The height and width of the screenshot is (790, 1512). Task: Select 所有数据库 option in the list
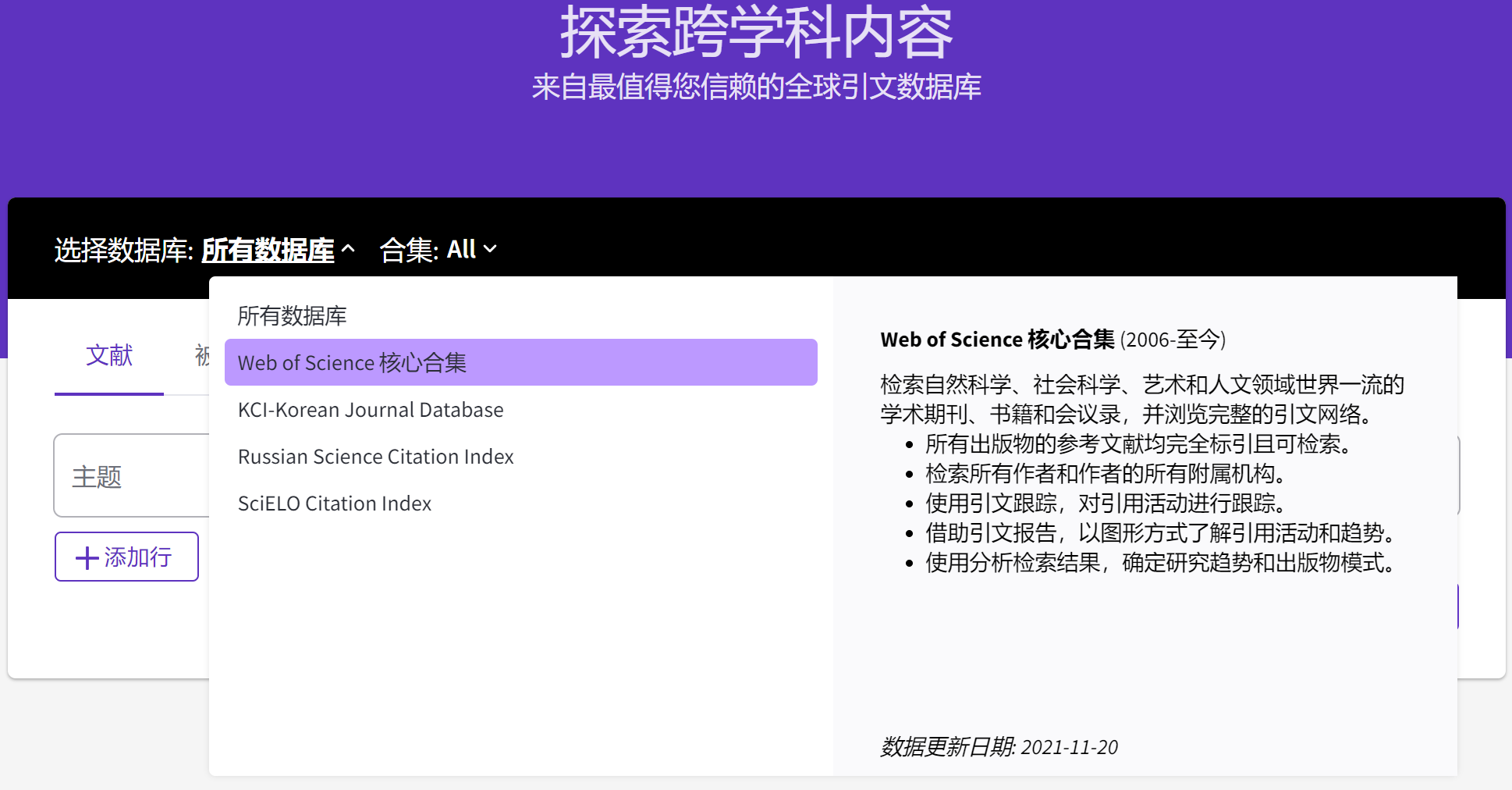click(x=521, y=315)
